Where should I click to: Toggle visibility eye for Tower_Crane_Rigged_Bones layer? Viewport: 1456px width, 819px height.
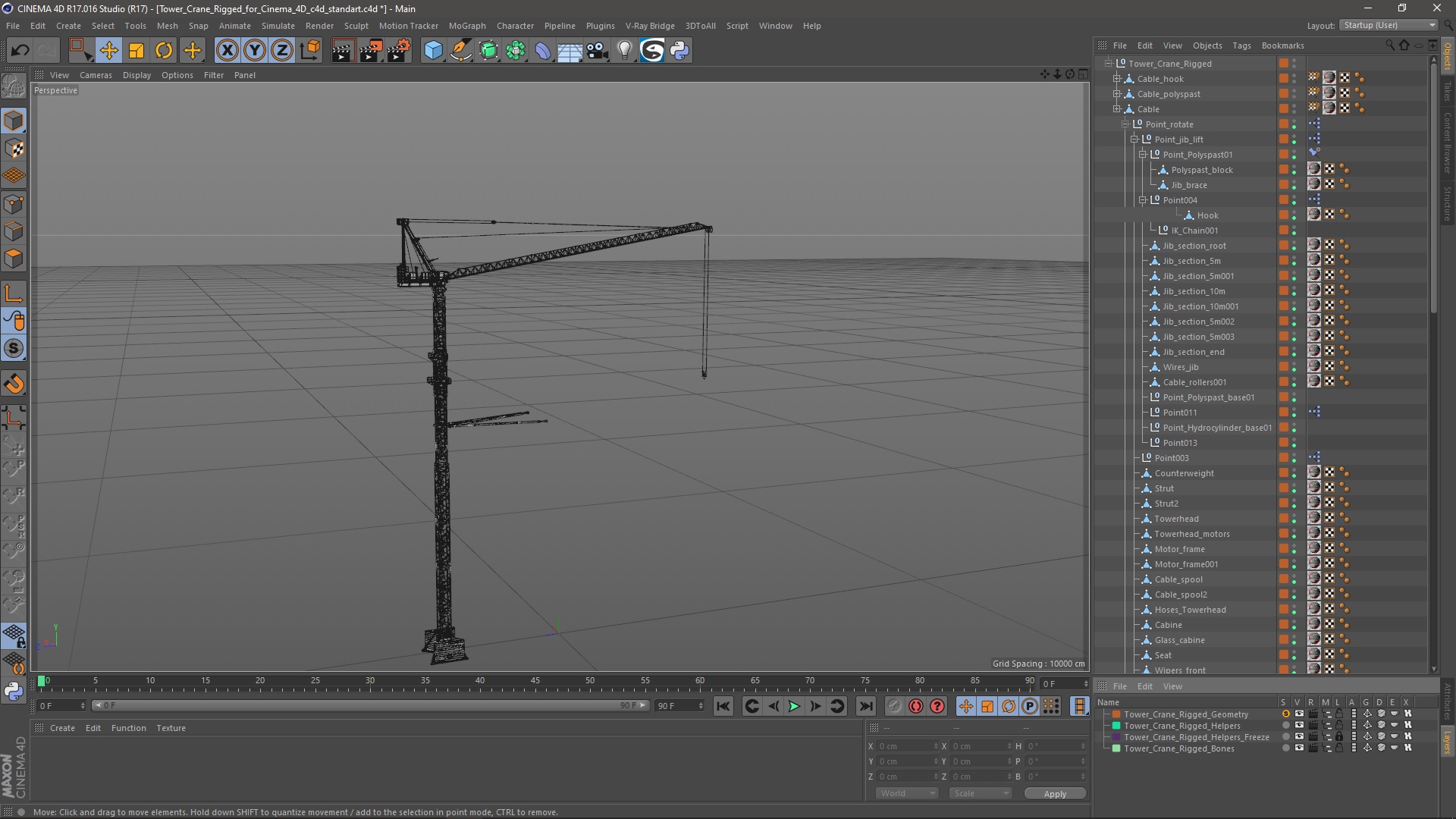pyautogui.click(x=1299, y=748)
